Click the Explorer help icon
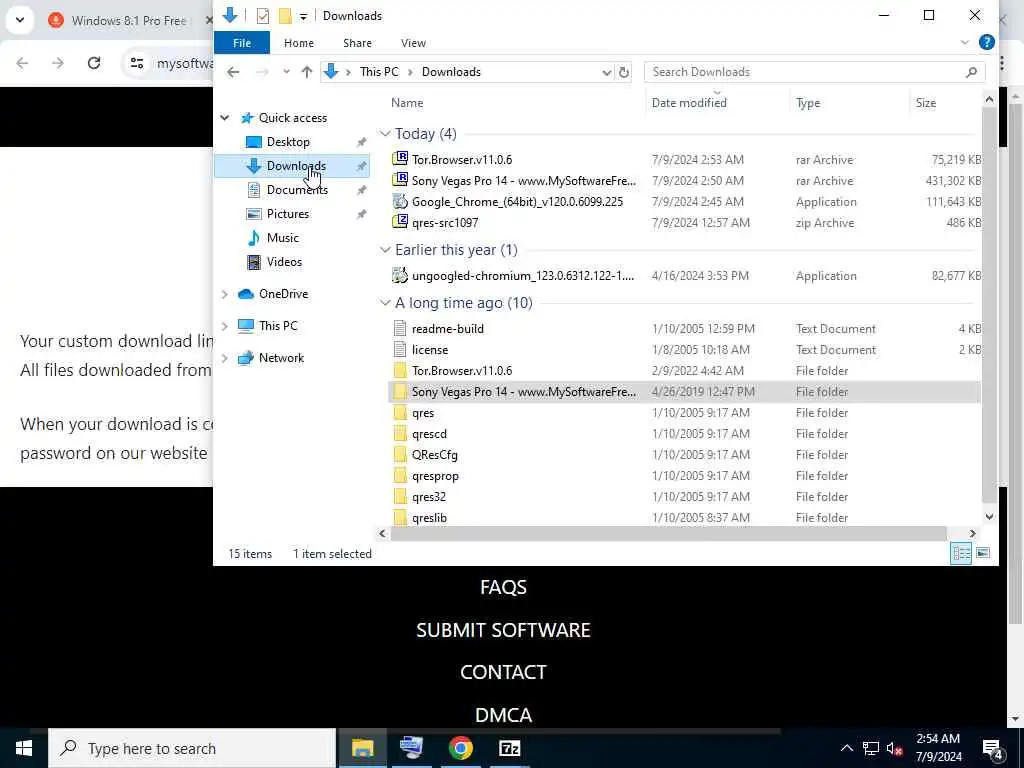The height and width of the screenshot is (768, 1024). pos(986,42)
